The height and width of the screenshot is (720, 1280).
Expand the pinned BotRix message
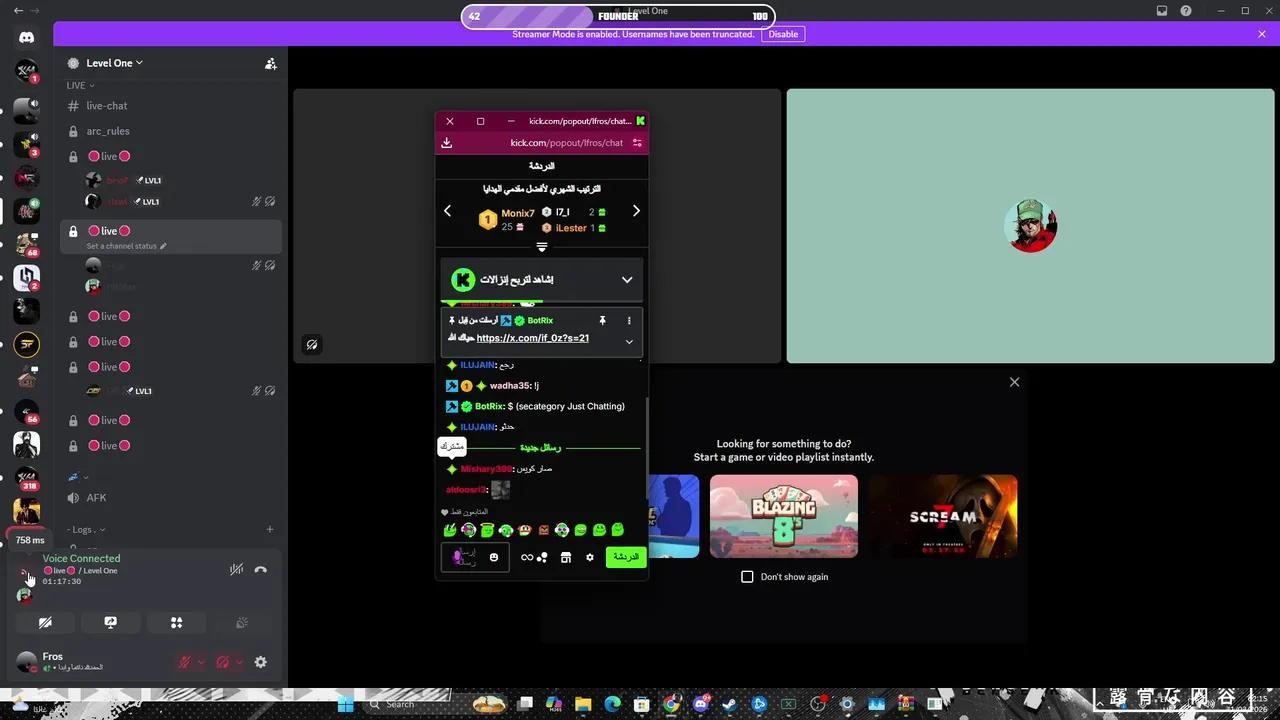pos(629,342)
